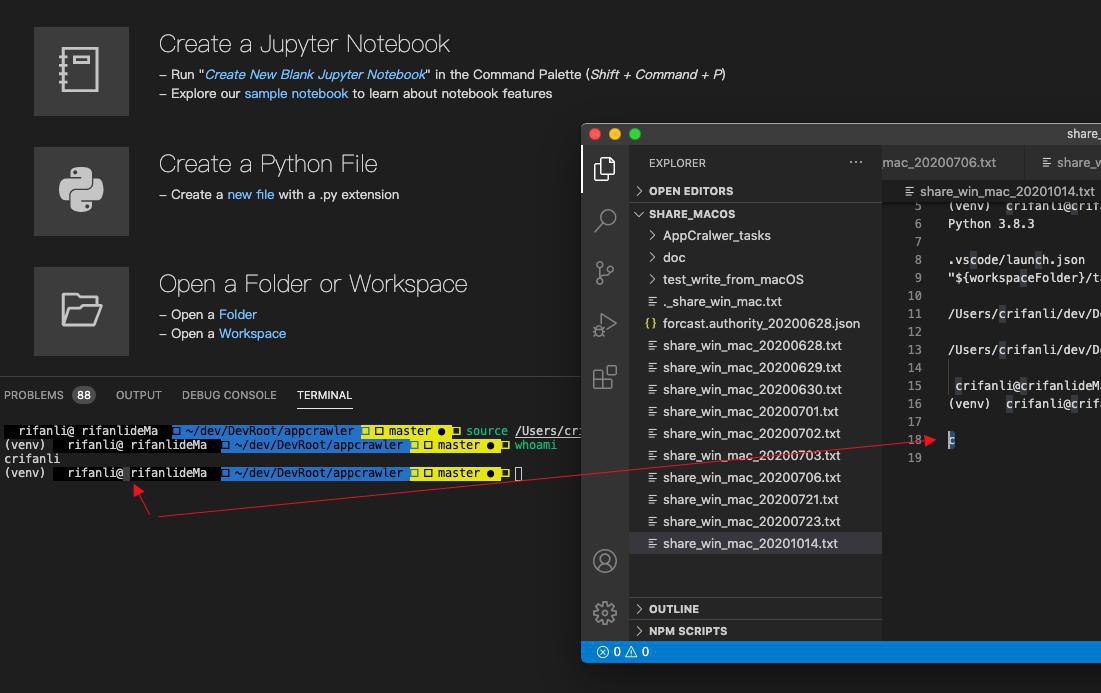The height and width of the screenshot is (693, 1101).
Task: Click the 'crifanli' output line in terminal
Action: click(x=32, y=459)
